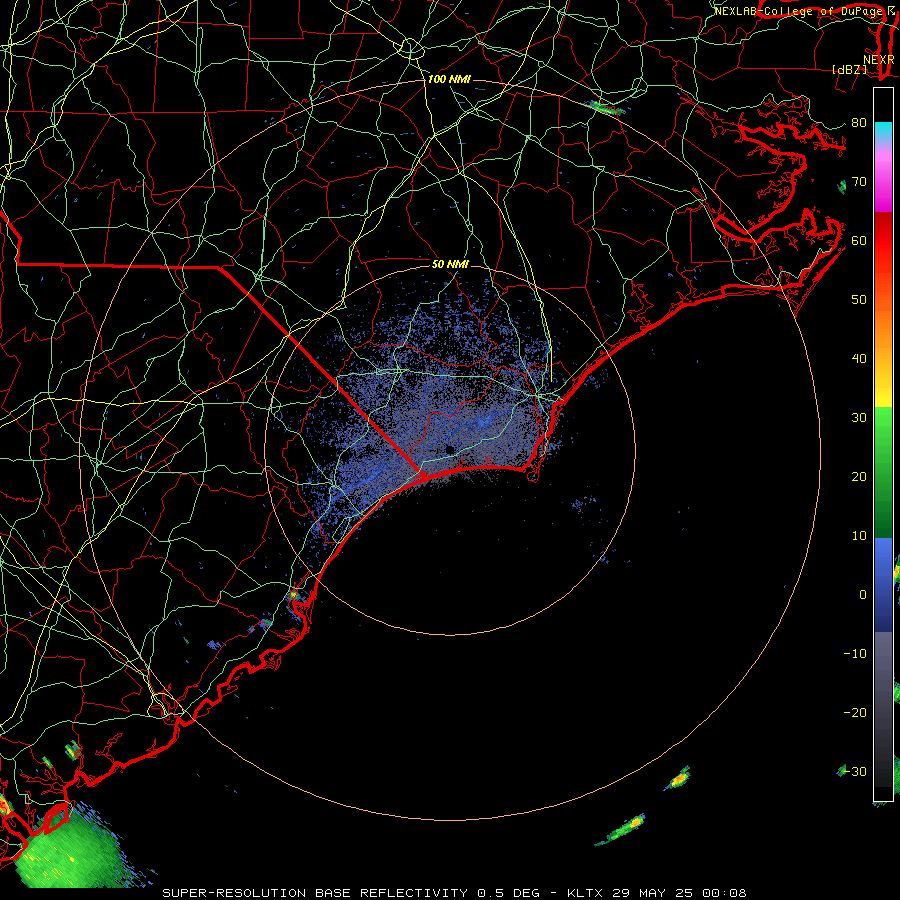This screenshot has width=900, height=900.
Task: Click the -20 value on the color scale
Action: pyautogui.click(x=855, y=713)
